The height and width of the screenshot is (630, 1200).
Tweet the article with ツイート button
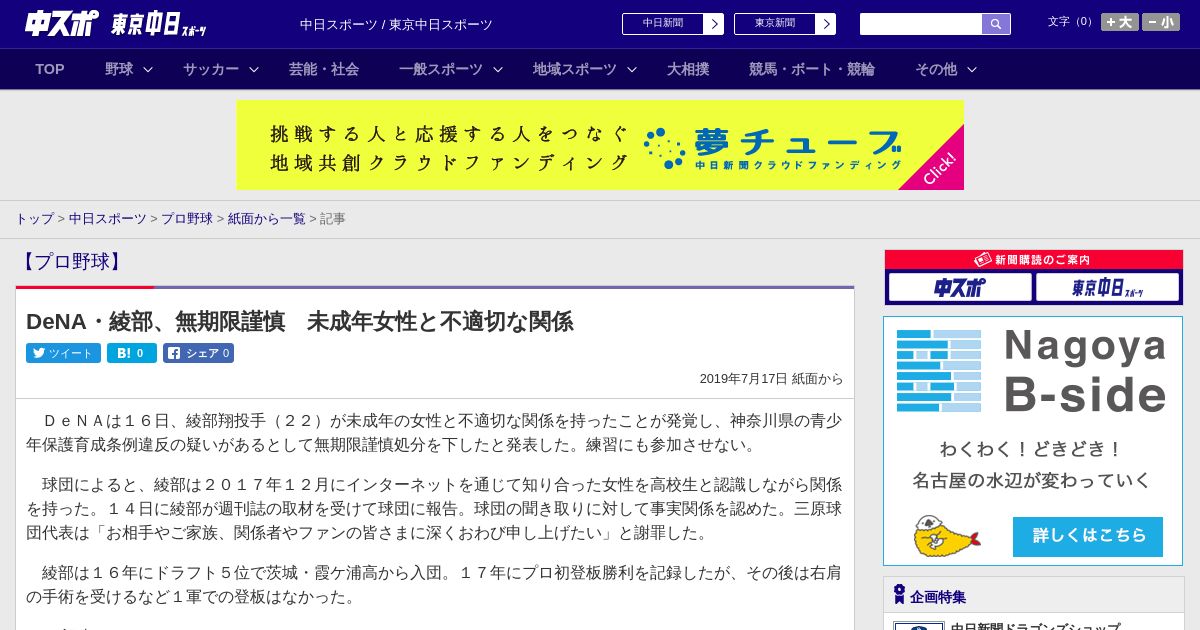click(x=63, y=353)
